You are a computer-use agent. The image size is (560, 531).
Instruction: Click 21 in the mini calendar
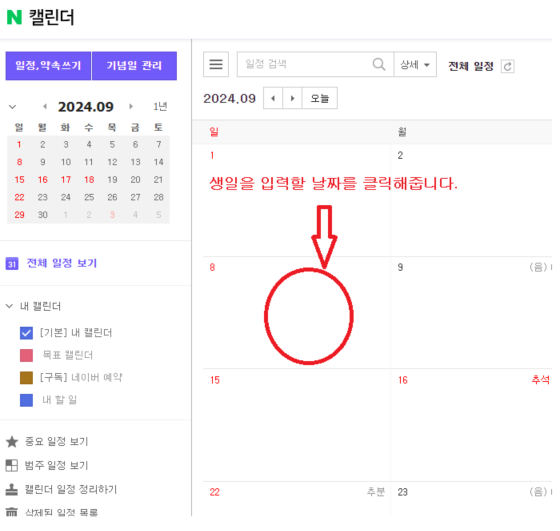click(x=159, y=180)
